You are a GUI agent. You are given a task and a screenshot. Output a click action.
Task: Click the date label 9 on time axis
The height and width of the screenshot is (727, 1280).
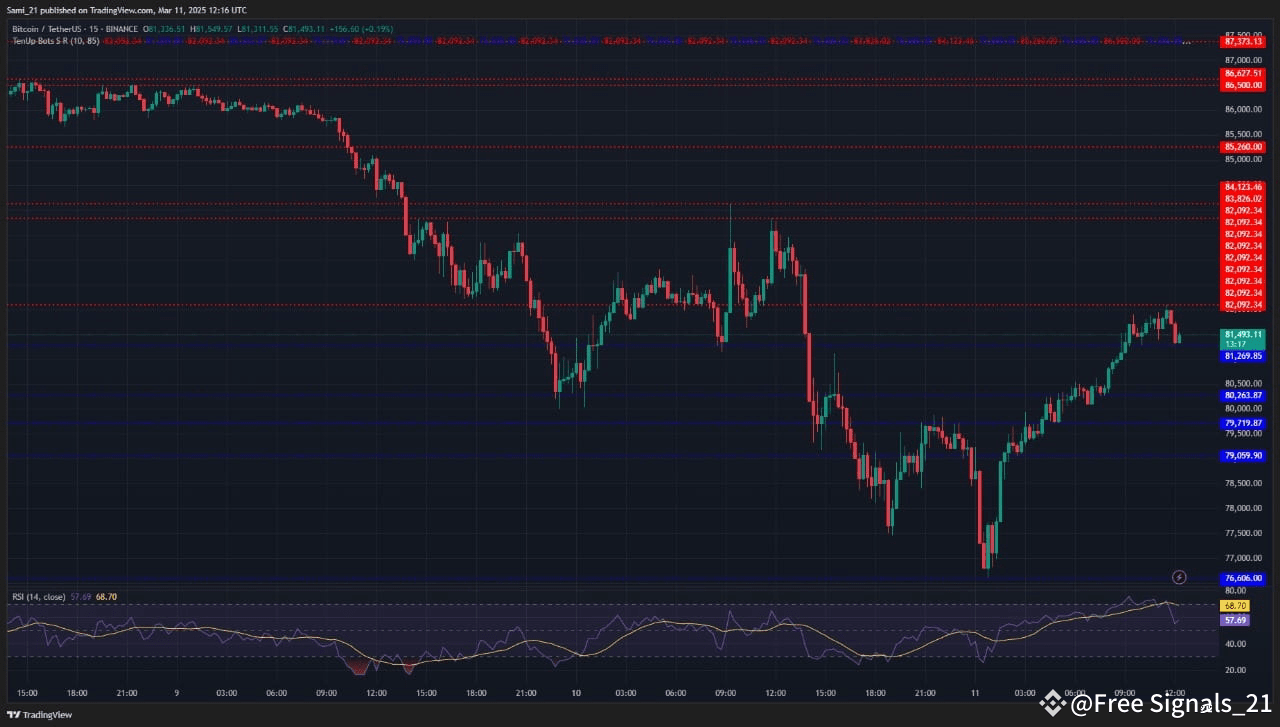pos(177,693)
